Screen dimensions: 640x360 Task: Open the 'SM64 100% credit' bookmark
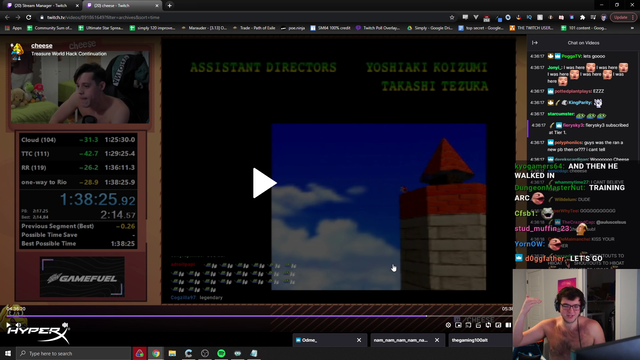(x=330, y=28)
